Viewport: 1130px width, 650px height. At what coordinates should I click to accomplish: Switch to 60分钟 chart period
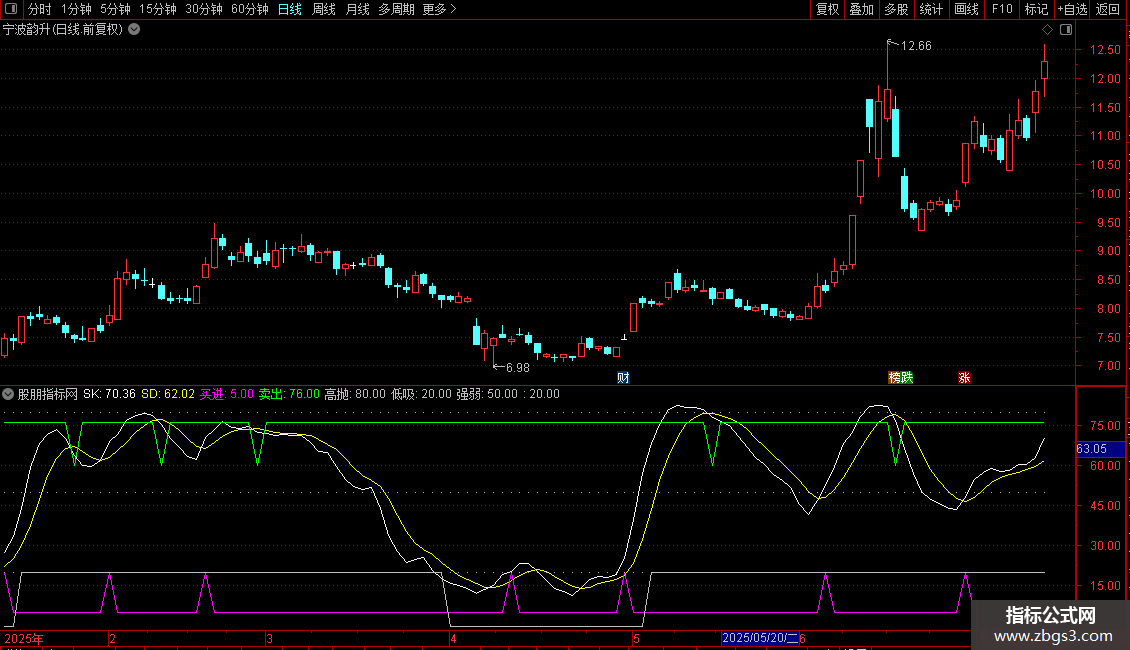tap(249, 10)
